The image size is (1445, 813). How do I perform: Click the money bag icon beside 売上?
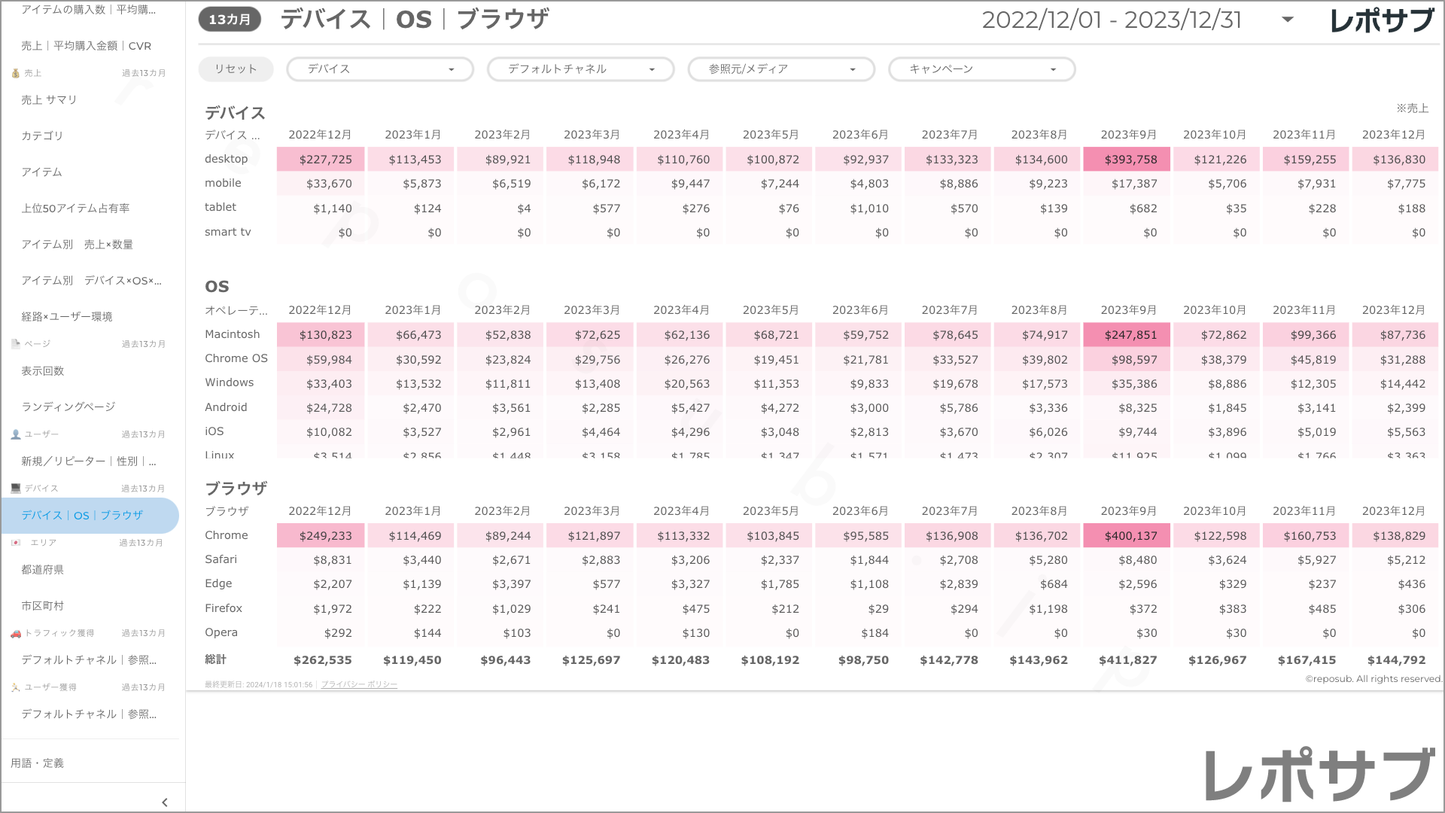tap(15, 73)
